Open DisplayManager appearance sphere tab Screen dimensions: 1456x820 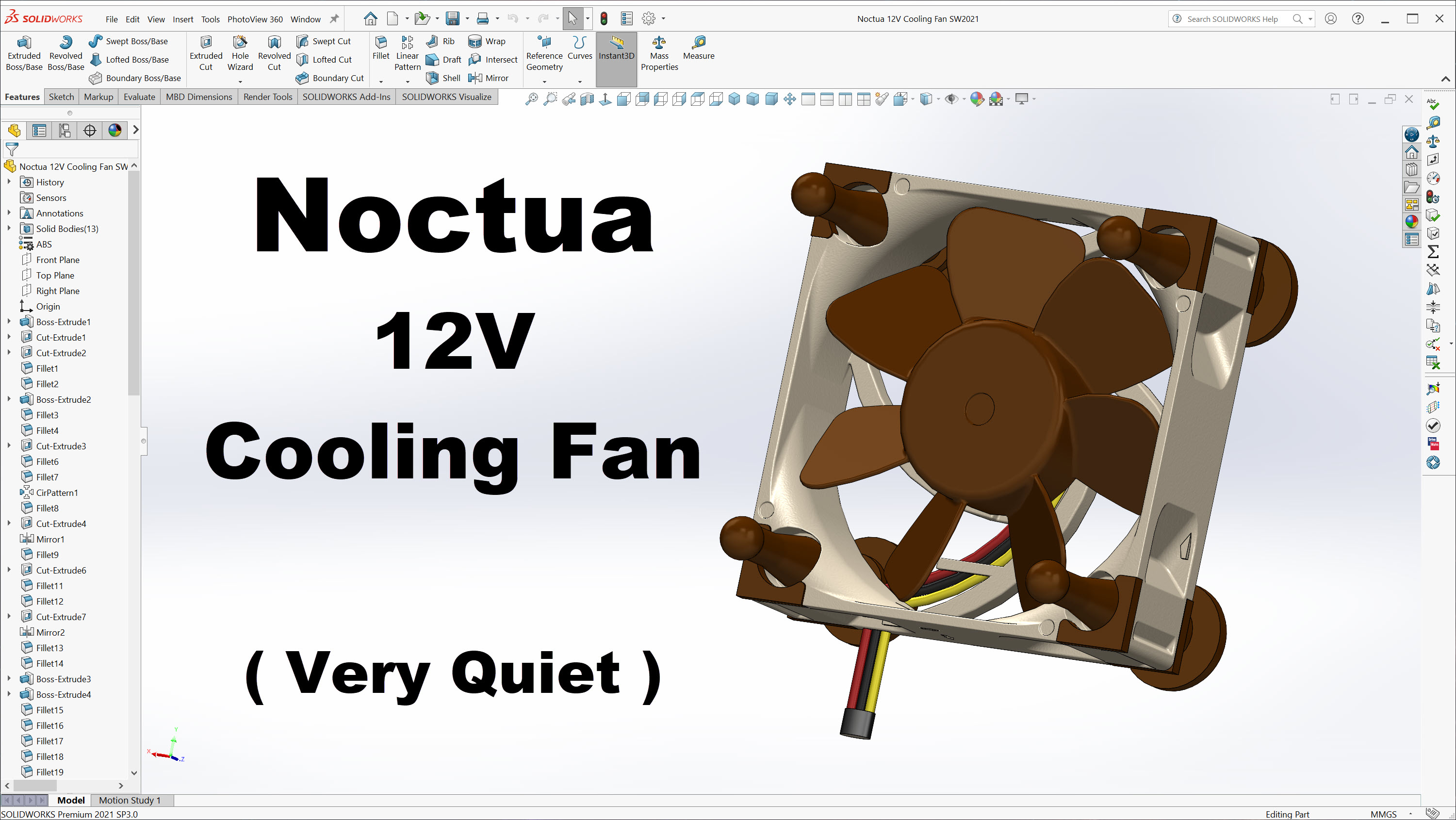pos(115,131)
